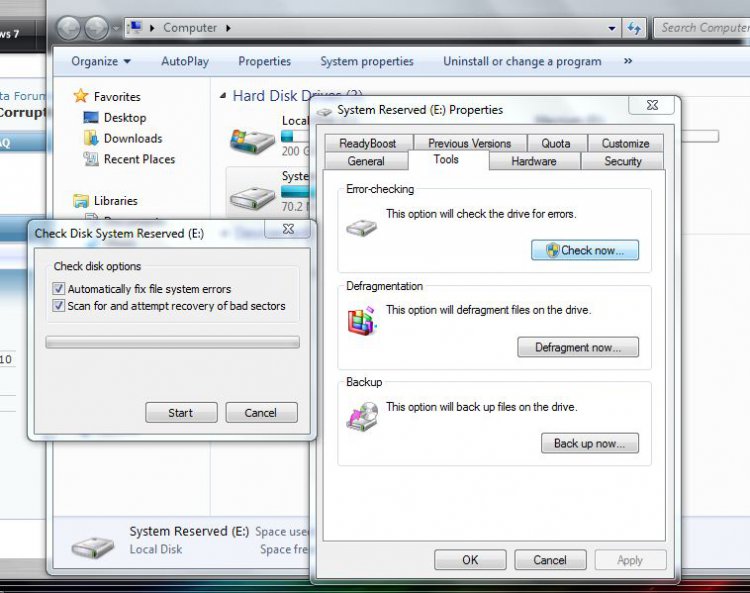
Task: Select the Tools tab
Action: click(x=446, y=159)
